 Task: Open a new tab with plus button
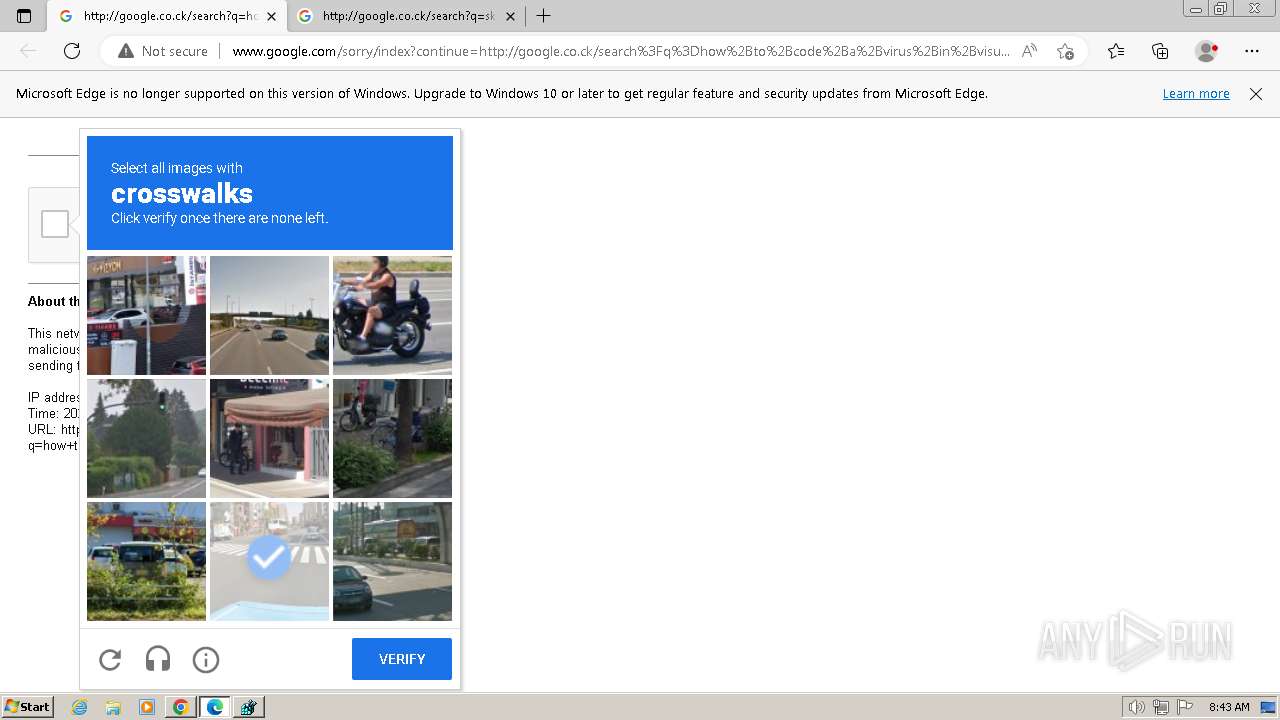point(543,16)
